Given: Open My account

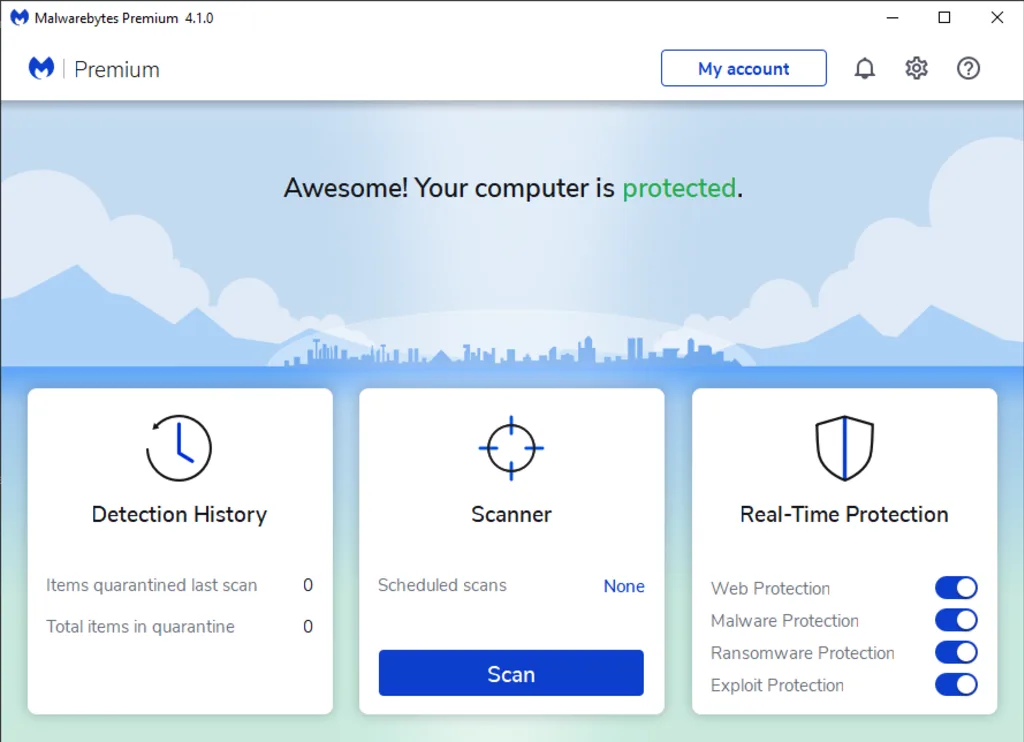Looking at the screenshot, I should pos(743,68).
